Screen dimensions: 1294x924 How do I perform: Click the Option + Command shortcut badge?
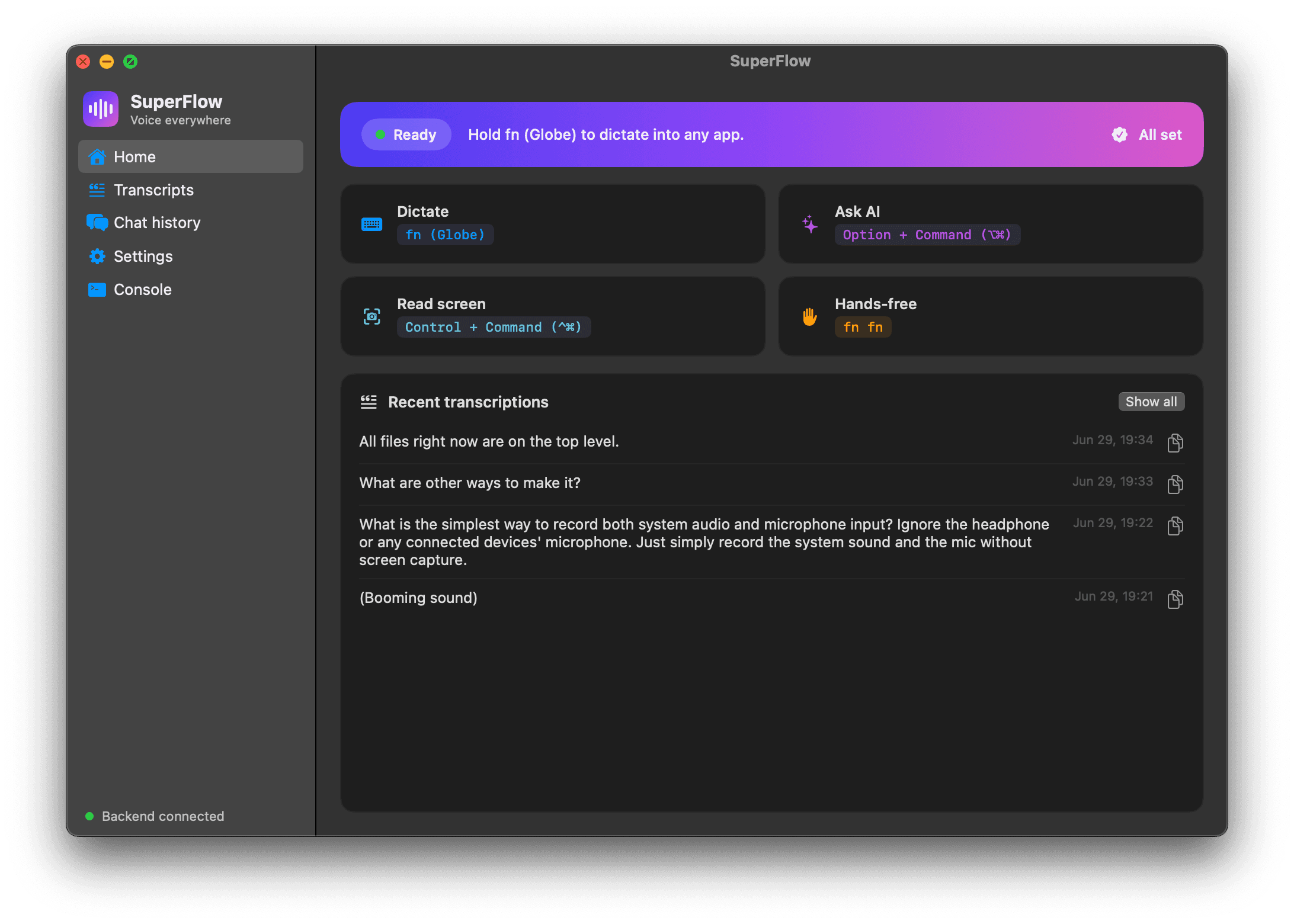click(927, 235)
